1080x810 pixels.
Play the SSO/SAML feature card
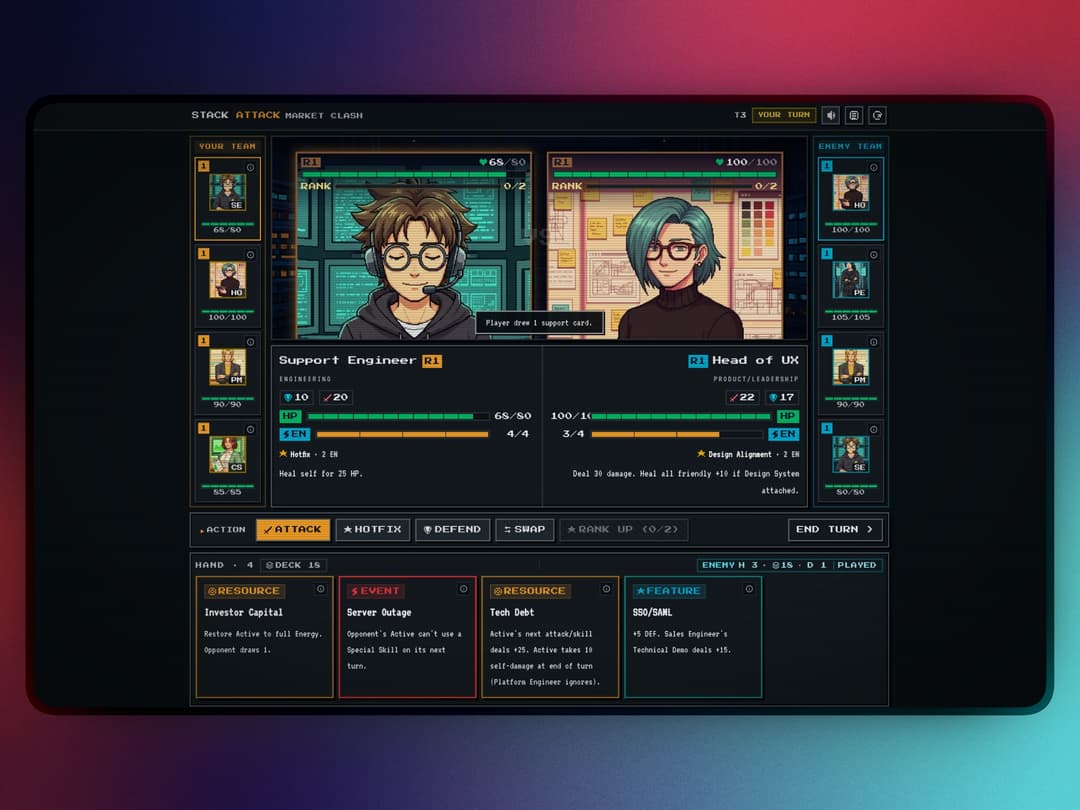tap(693, 637)
